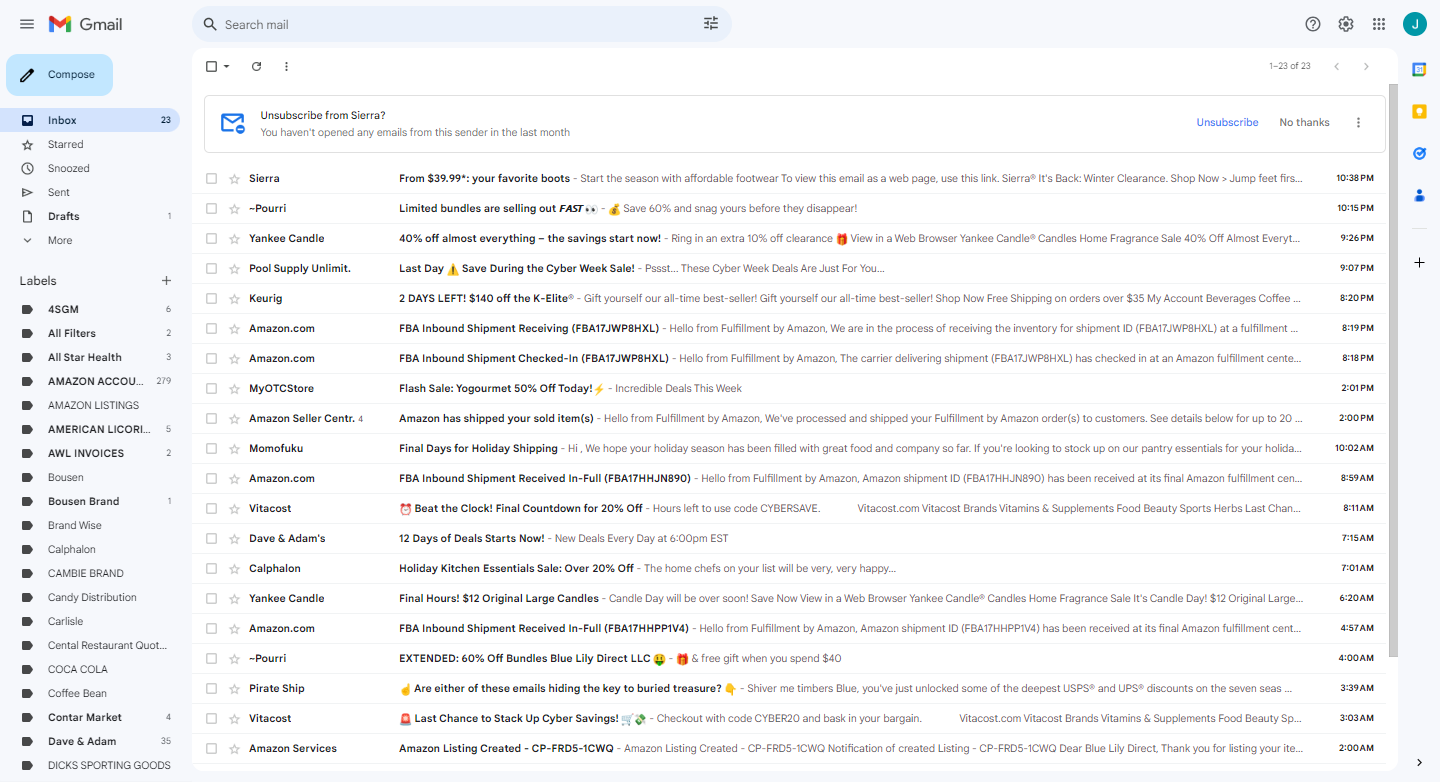Select the Keurig email checkbox
1440x782 pixels.
click(211, 298)
